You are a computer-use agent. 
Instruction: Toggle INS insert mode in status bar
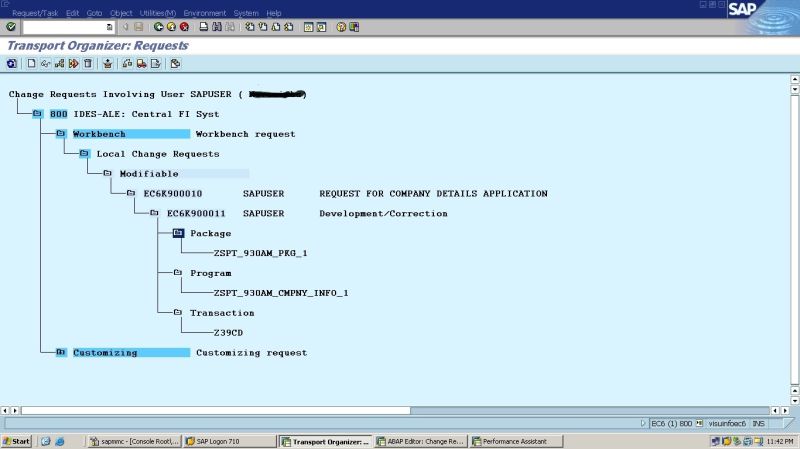click(758, 423)
